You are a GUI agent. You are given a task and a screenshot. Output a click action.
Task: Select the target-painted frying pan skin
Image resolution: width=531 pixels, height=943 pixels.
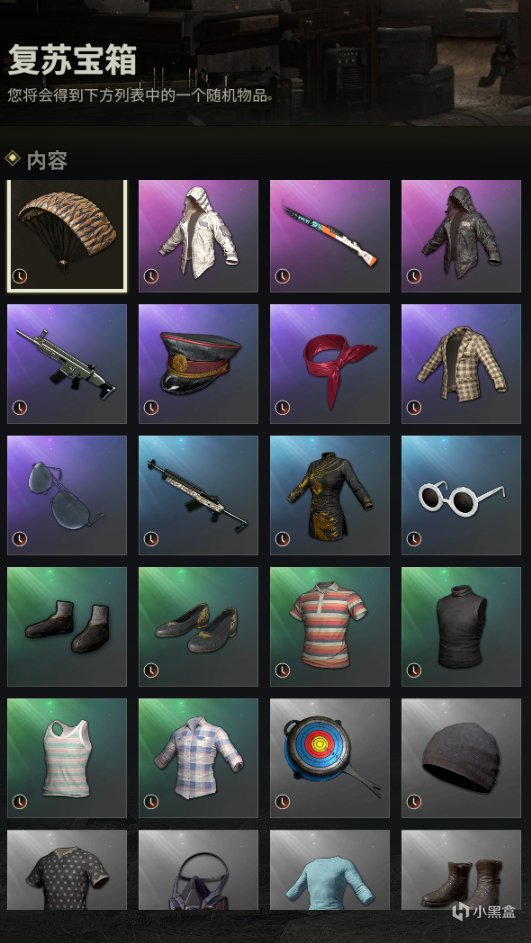330,758
